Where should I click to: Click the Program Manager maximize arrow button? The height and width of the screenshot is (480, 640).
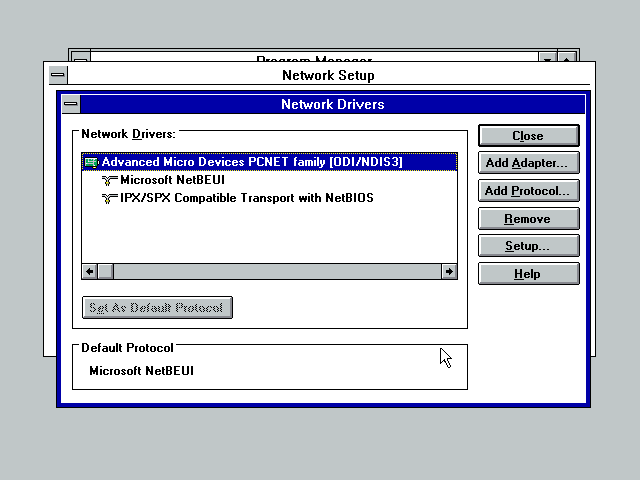click(567, 57)
